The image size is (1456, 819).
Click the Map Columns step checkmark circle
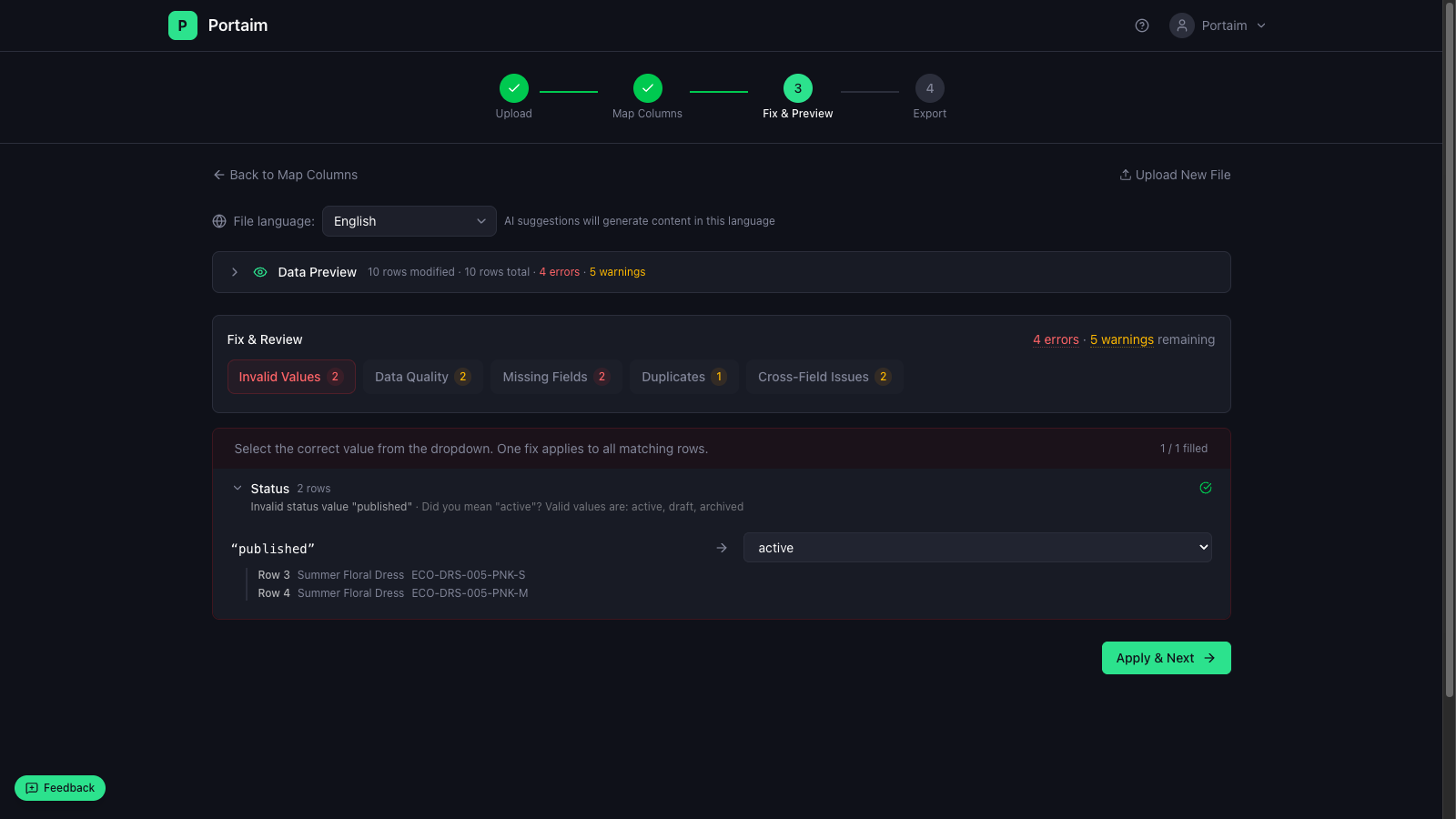[647, 88]
